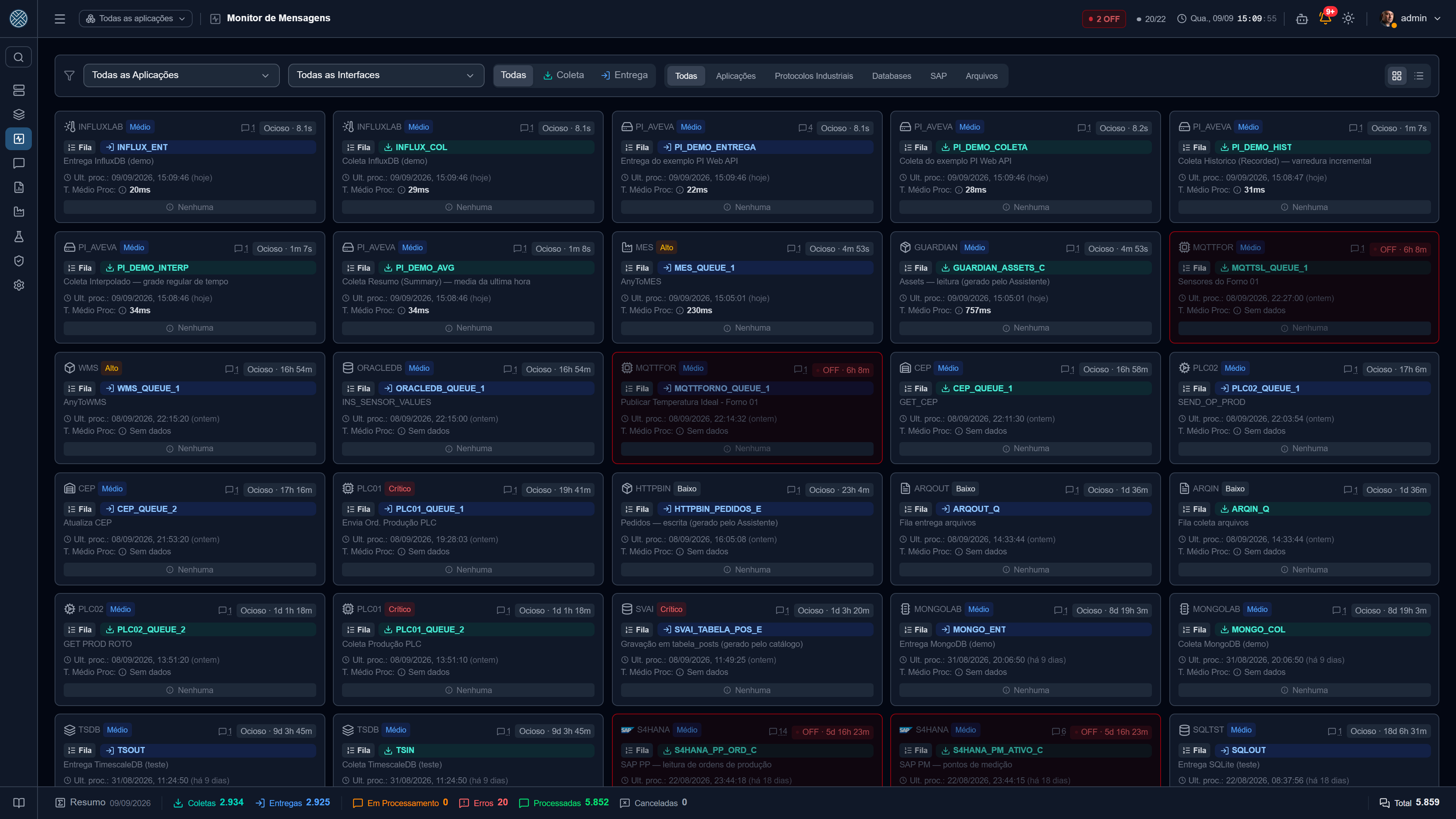Screen dimensions: 1456x819
Task: Open the Todas as Interfaces combo box
Action: click(x=386, y=75)
